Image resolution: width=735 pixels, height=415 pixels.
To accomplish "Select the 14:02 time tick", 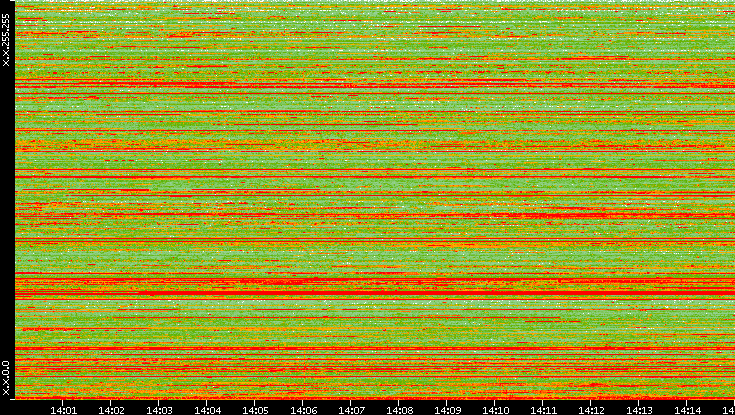I will [111, 409].
